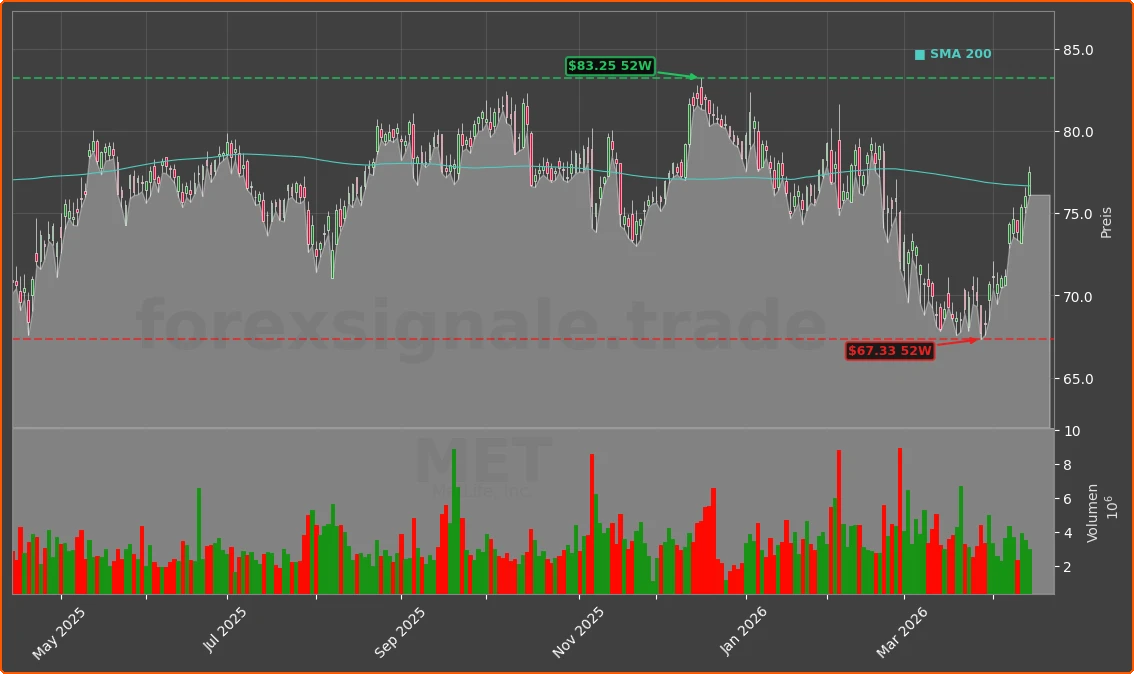Viewport: 1134px width, 674px height.
Task: Open the Nov 2025 date axis label
Action: coord(577,628)
